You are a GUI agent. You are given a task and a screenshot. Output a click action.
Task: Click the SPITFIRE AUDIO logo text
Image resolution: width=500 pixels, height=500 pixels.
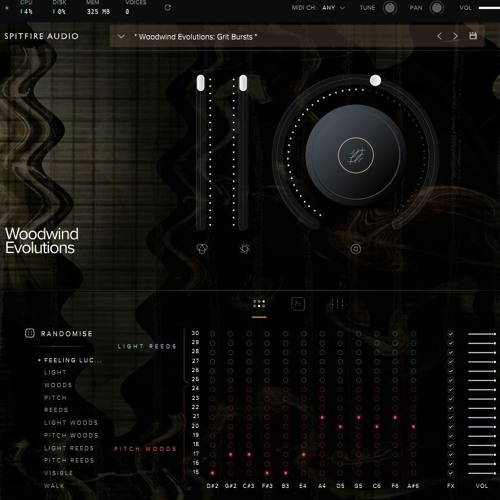pyautogui.click(x=41, y=36)
